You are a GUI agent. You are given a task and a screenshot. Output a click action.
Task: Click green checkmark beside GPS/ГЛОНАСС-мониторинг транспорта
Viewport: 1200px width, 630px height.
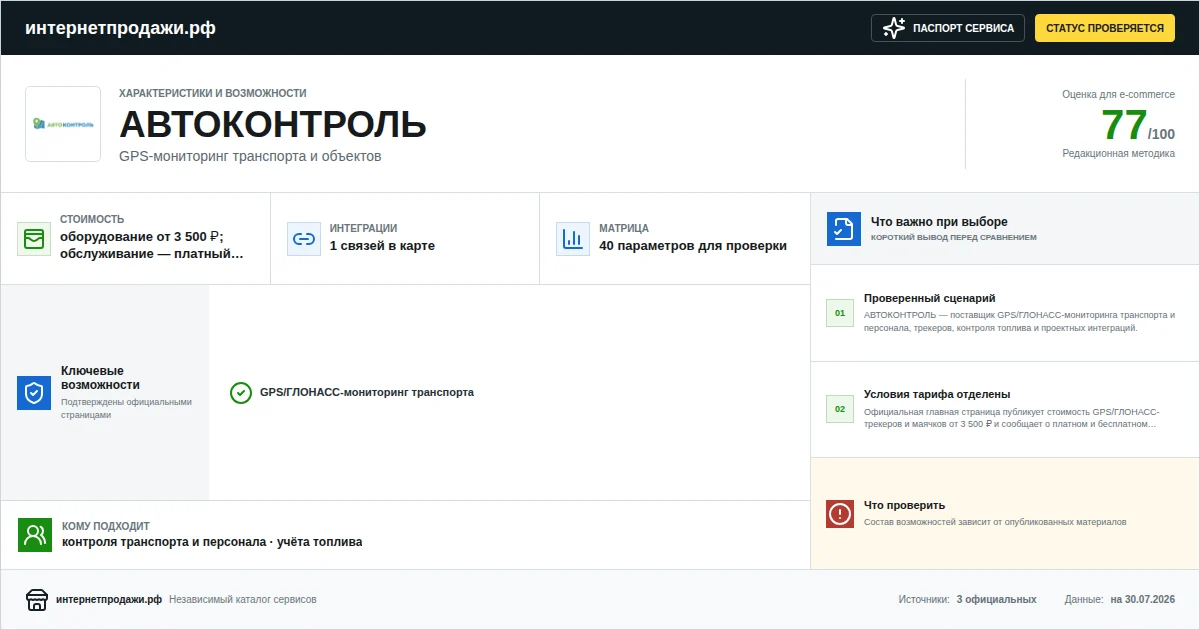[x=241, y=393]
